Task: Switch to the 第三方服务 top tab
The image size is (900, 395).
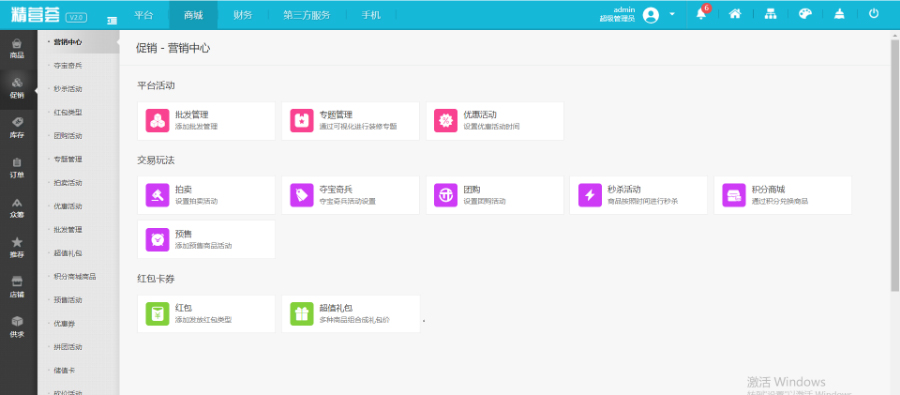Action: 307,15
